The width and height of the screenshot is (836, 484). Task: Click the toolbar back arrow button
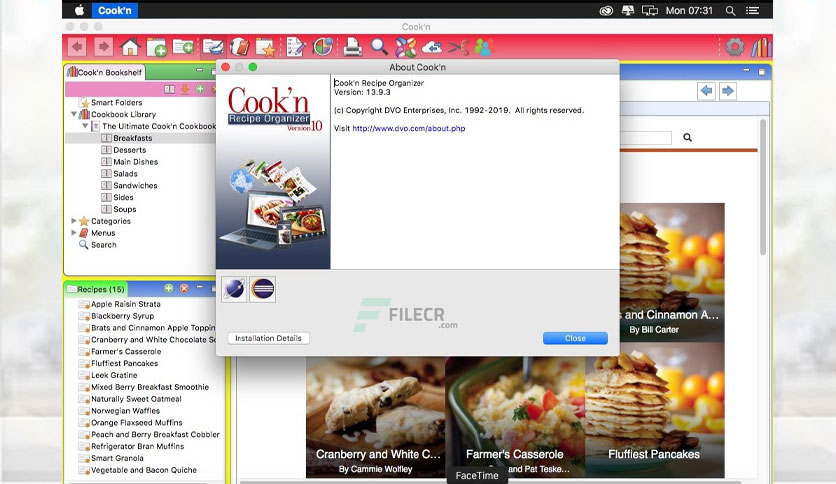(x=77, y=47)
